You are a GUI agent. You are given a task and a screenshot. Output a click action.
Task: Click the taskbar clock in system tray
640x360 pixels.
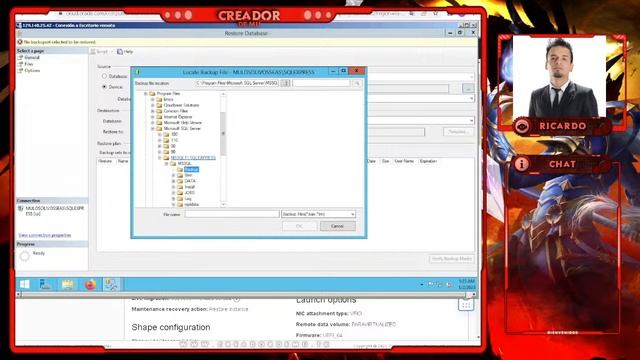pos(467,284)
